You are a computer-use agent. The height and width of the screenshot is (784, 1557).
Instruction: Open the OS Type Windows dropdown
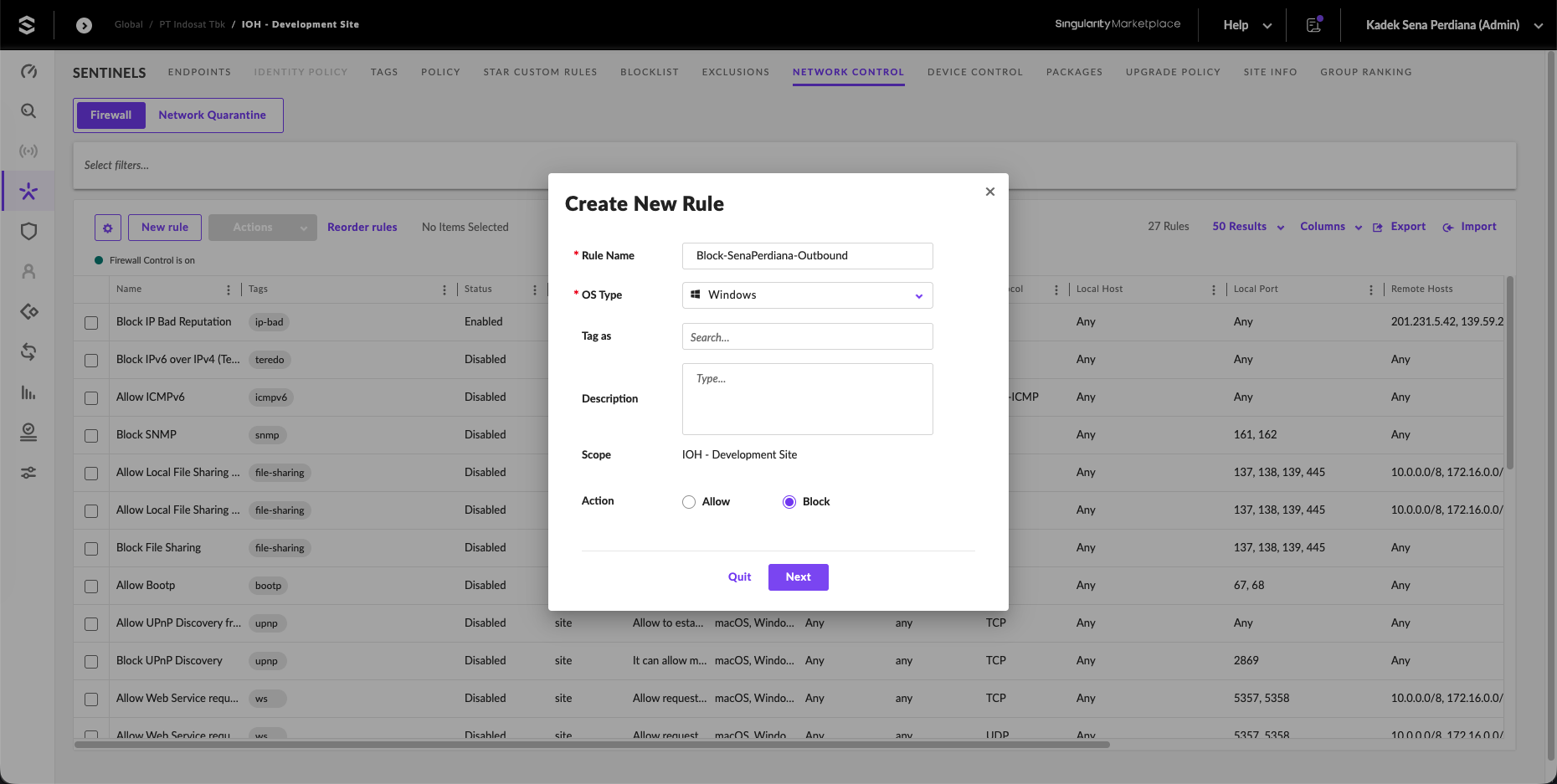(808, 295)
